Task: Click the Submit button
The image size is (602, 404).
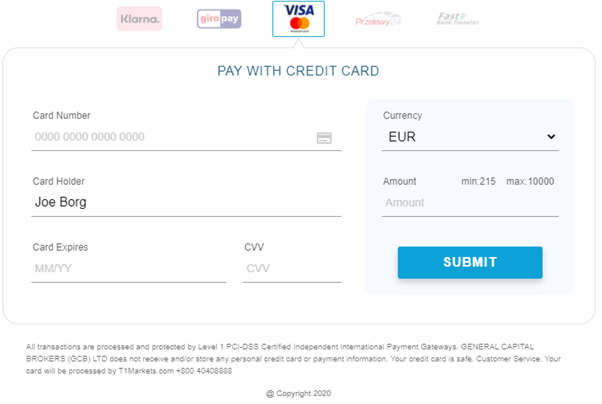Action: pos(470,262)
